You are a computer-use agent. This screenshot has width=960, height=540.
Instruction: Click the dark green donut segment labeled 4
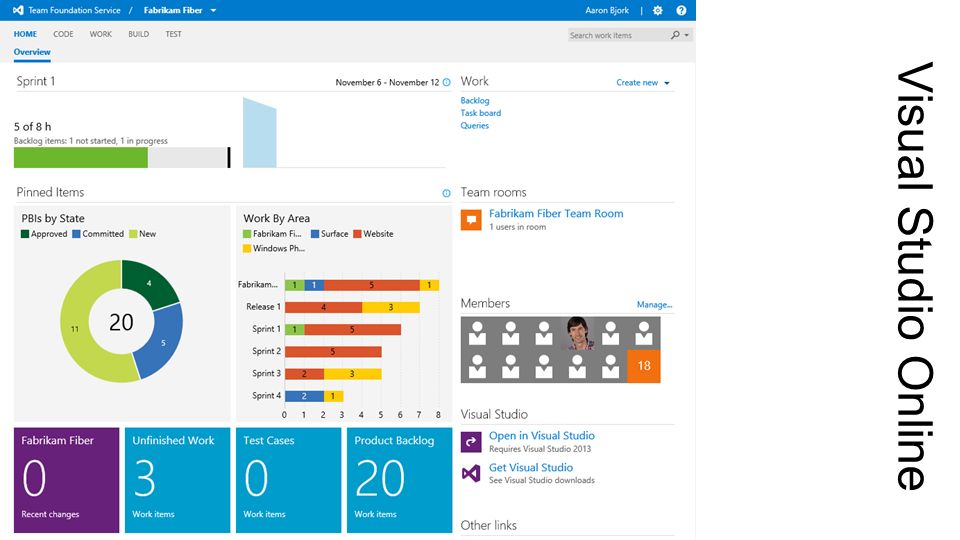point(149,283)
